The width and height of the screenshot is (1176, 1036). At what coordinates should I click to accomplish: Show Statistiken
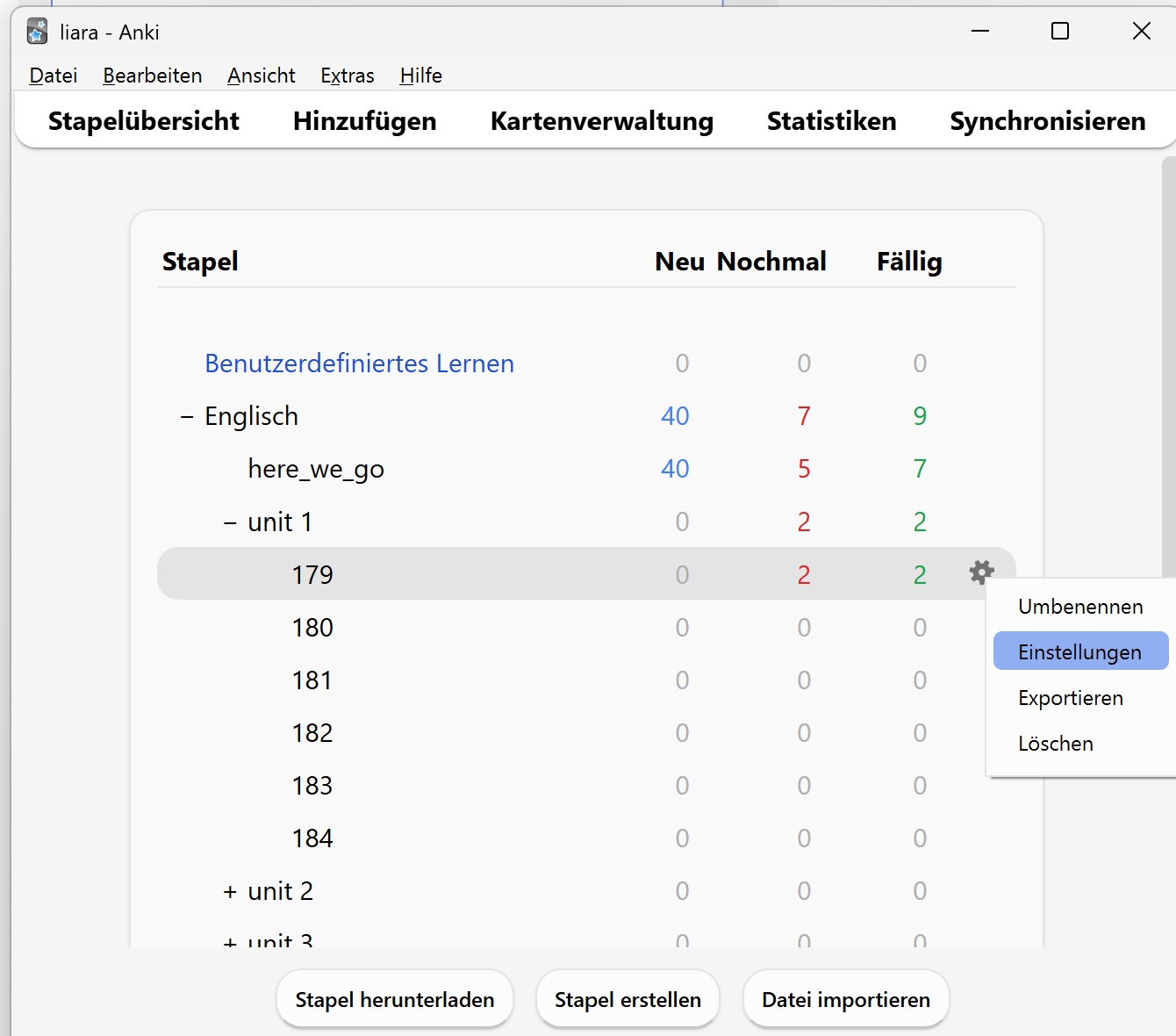pos(832,121)
